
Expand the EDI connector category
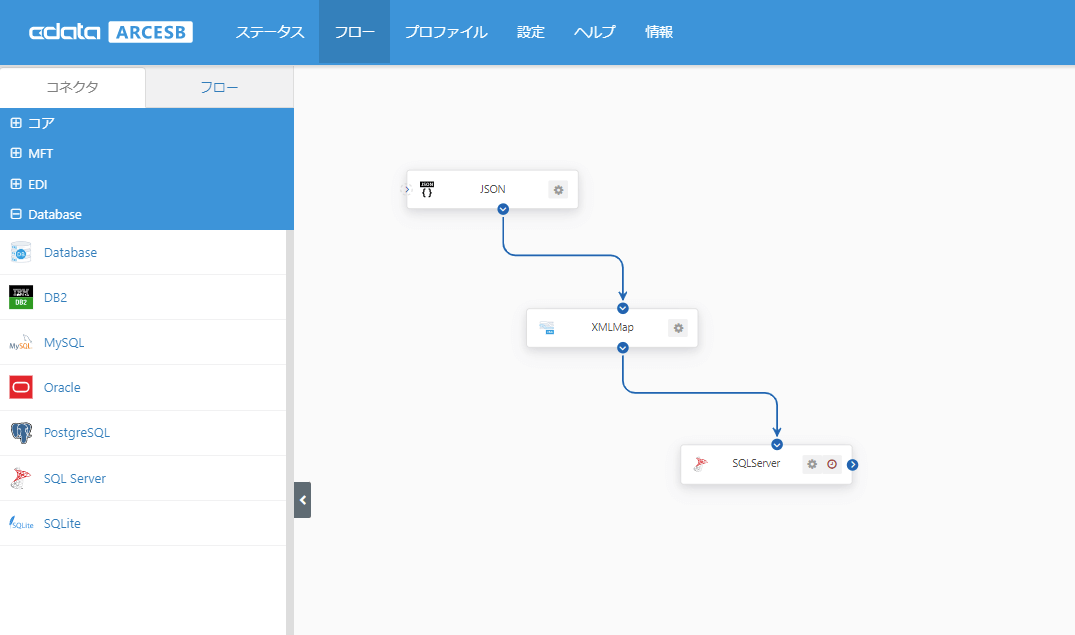tap(16, 184)
